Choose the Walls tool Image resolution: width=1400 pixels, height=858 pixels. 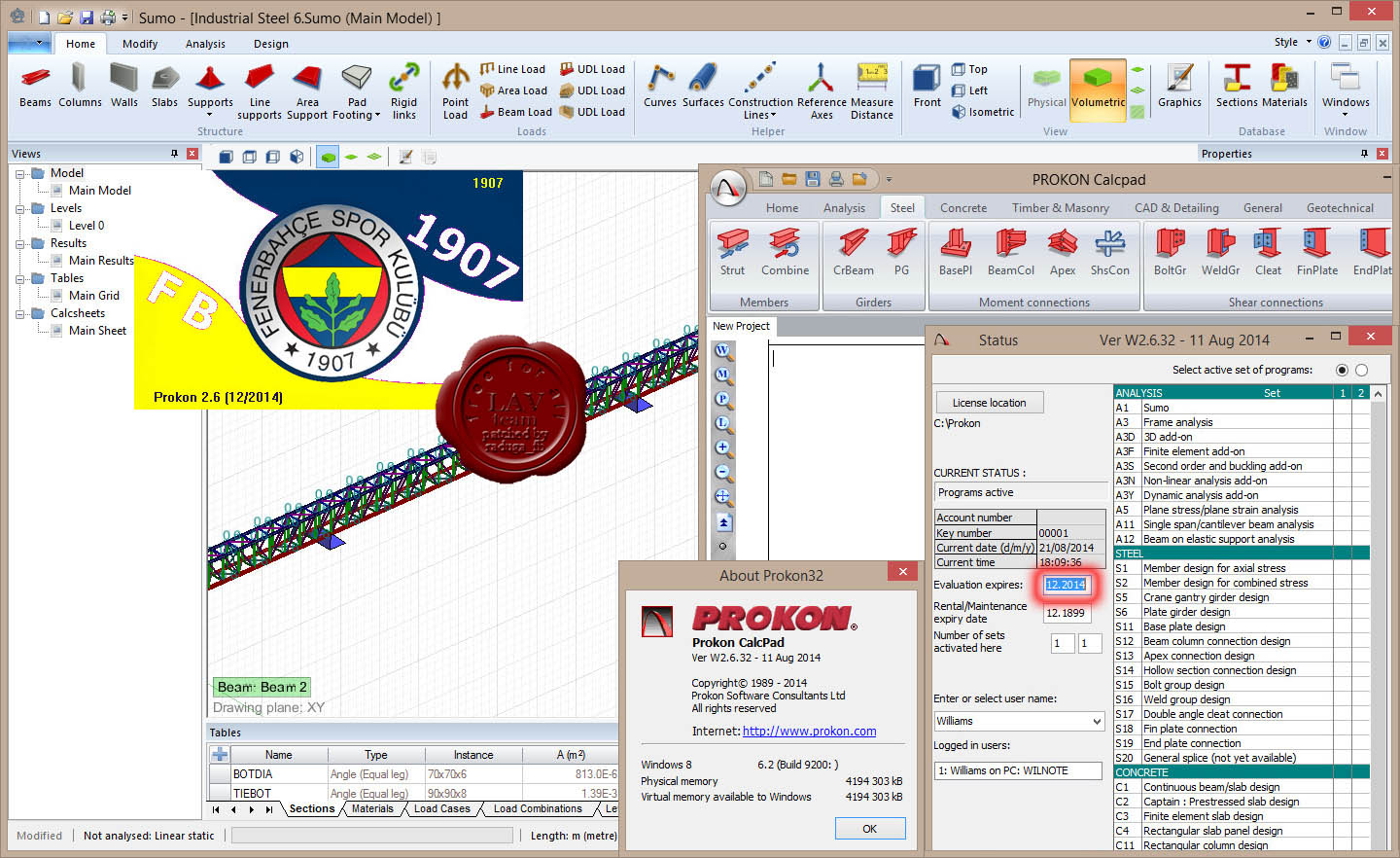coord(123,86)
